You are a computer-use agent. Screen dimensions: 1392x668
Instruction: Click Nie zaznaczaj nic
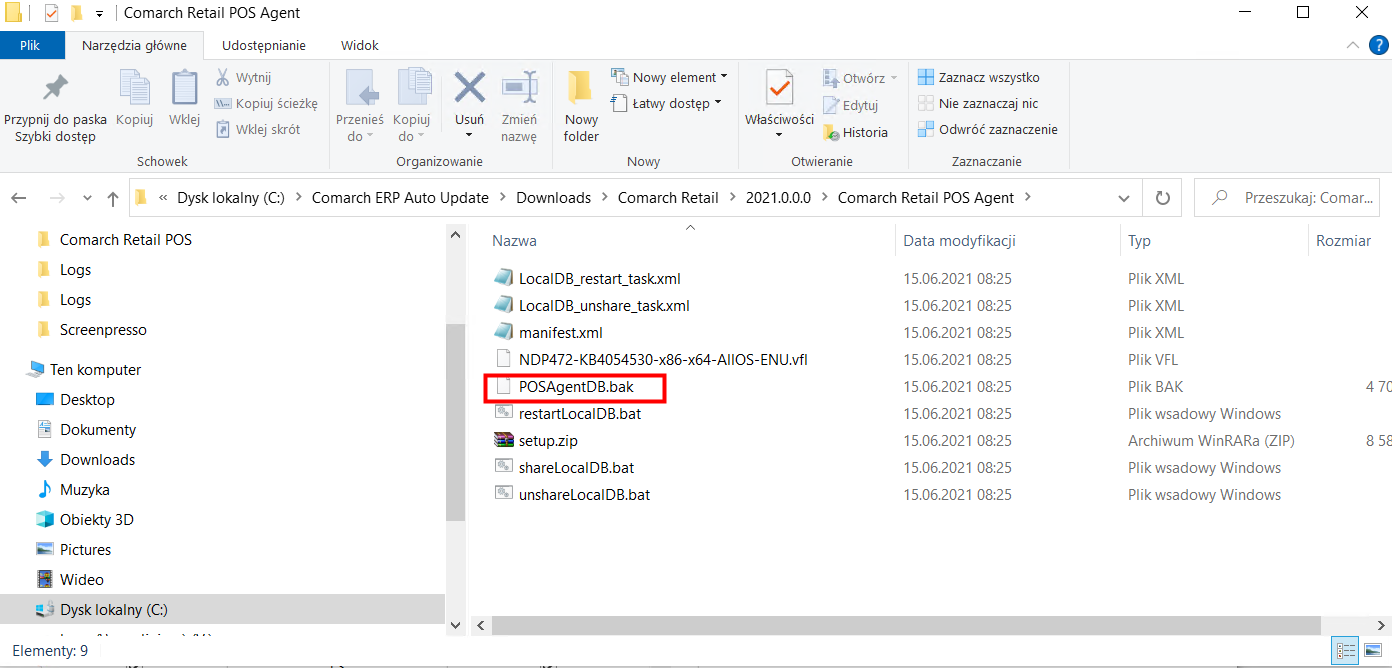[x=978, y=103]
